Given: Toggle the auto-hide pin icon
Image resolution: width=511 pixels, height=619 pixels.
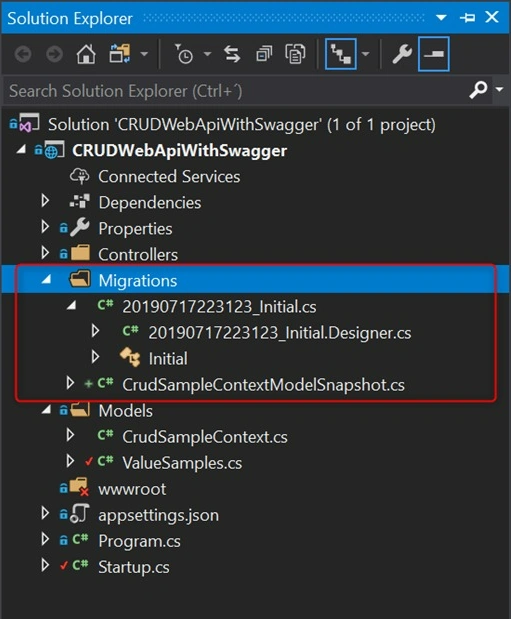Looking at the screenshot, I should (x=468, y=17).
